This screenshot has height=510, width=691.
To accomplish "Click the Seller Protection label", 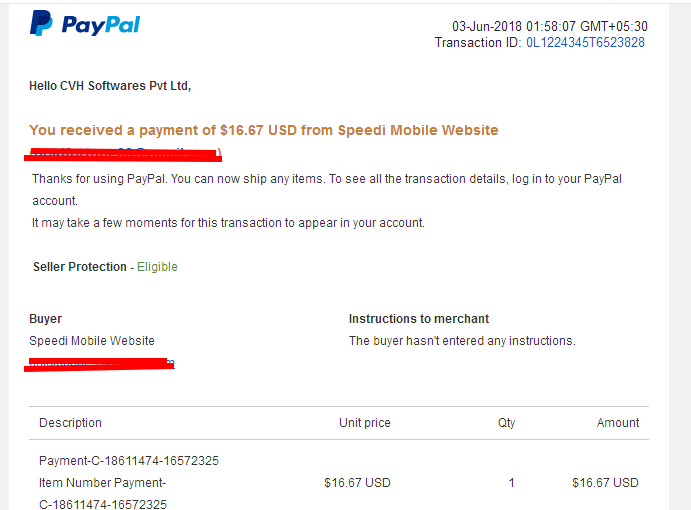I will coord(80,267).
